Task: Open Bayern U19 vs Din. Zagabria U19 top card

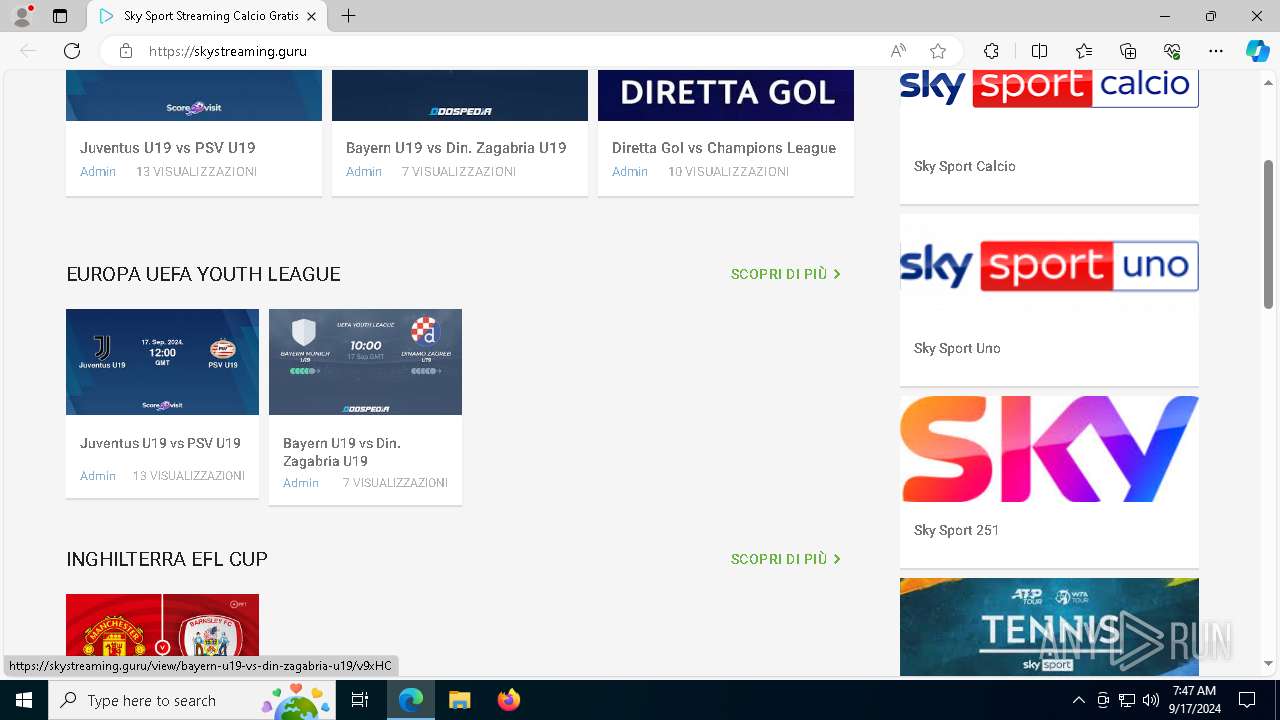Action: point(456,148)
